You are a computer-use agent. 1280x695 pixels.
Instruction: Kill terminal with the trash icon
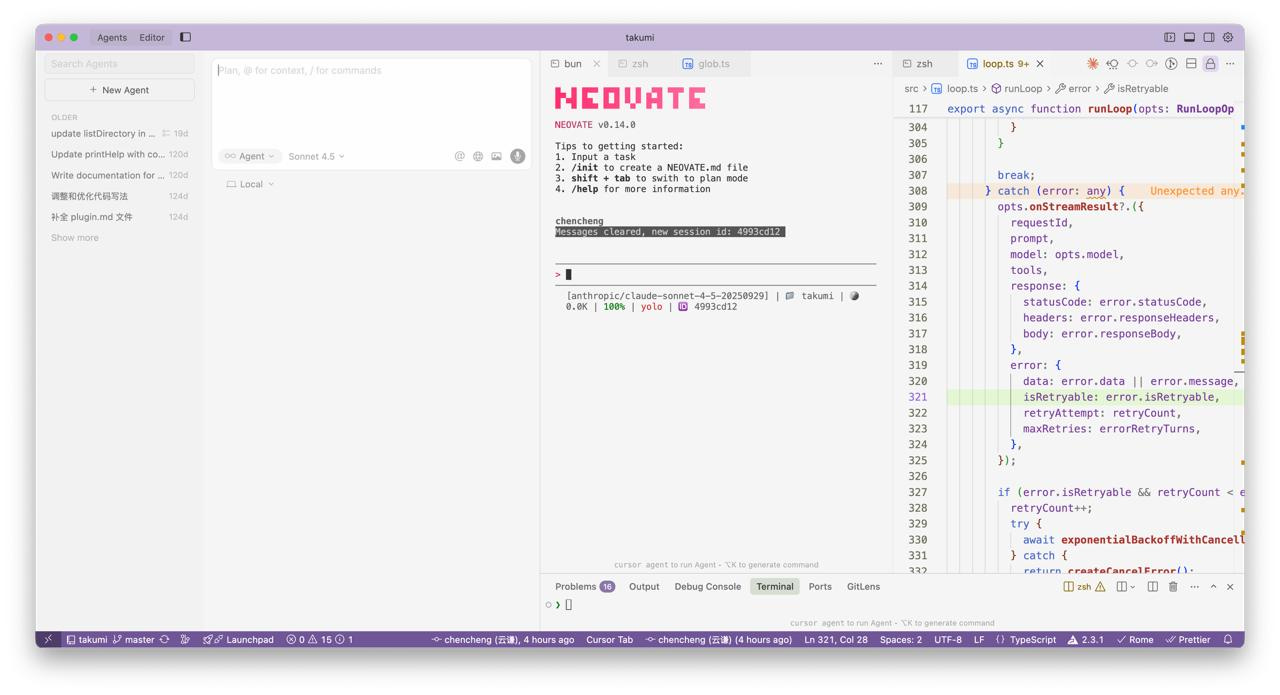point(1173,587)
